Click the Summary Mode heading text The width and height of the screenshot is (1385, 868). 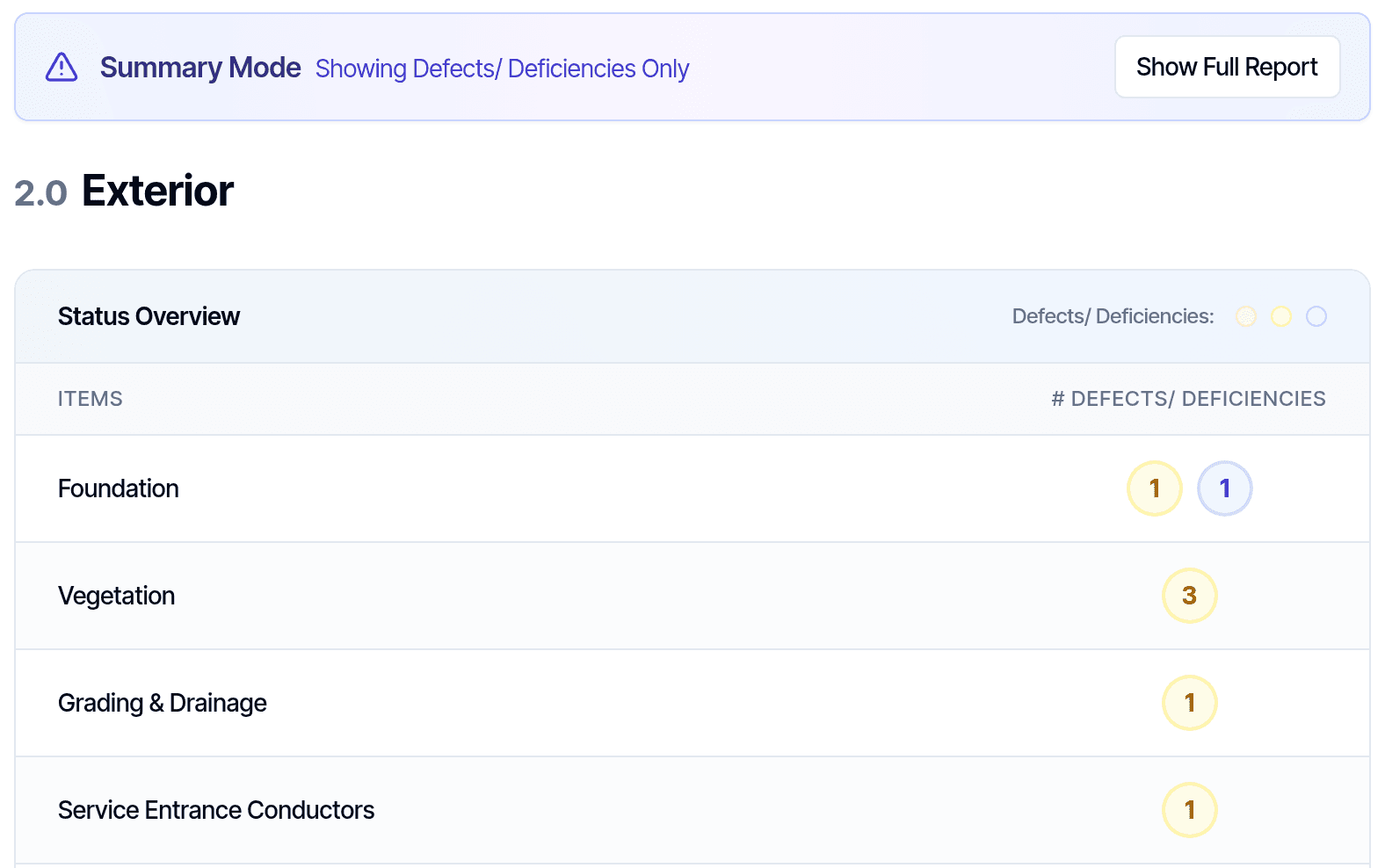(200, 68)
